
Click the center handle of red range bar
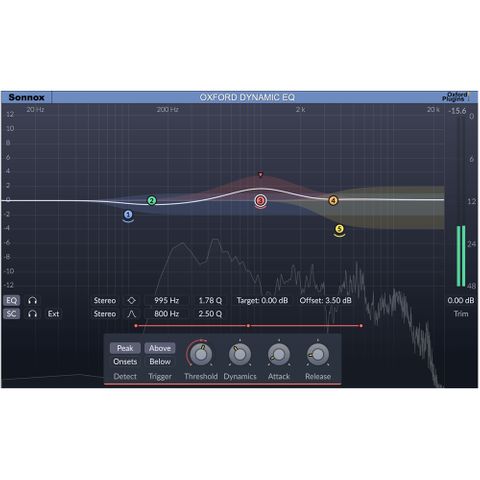tap(248, 326)
